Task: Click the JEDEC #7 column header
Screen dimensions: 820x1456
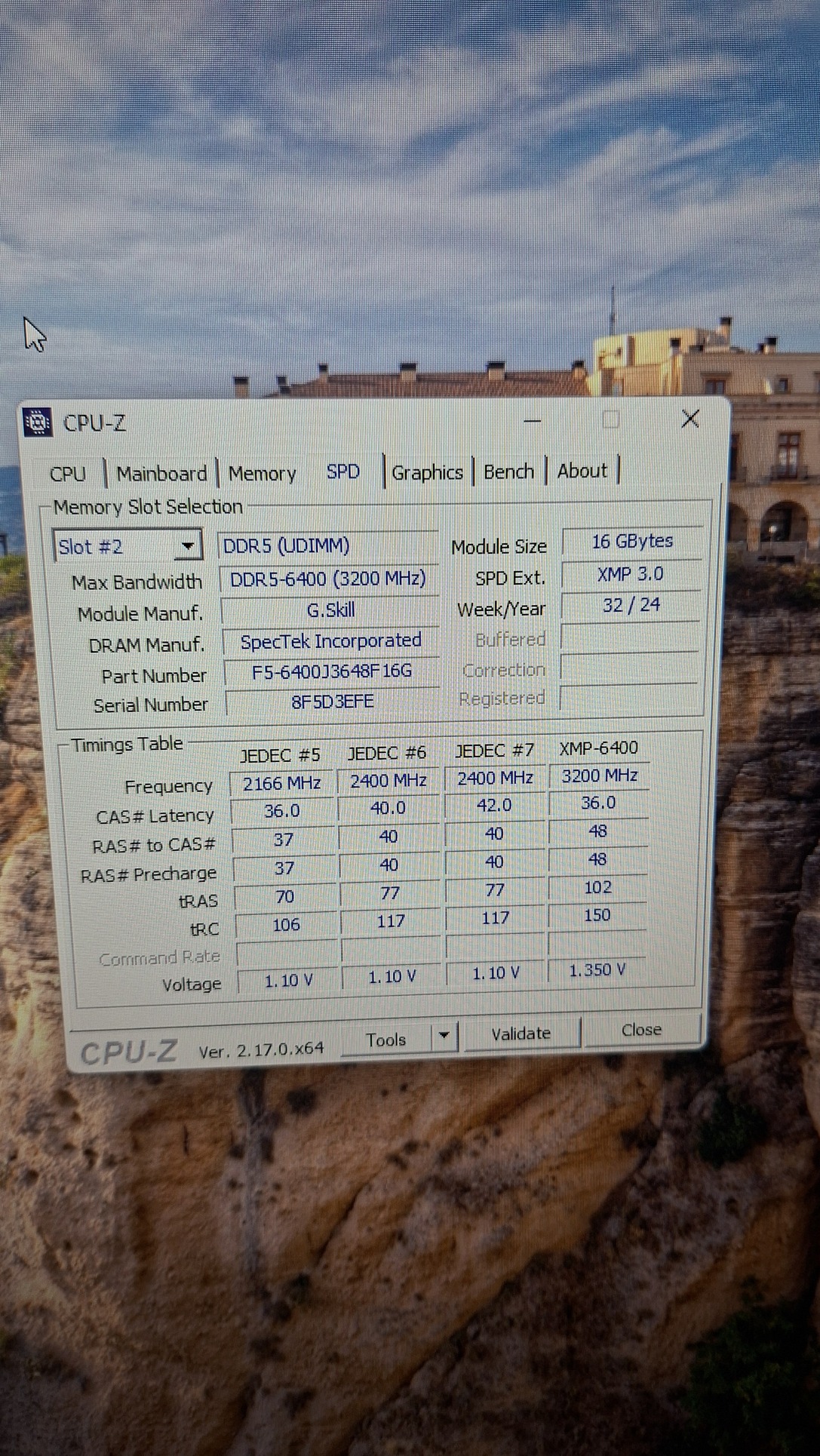Action: [x=494, y=750]
